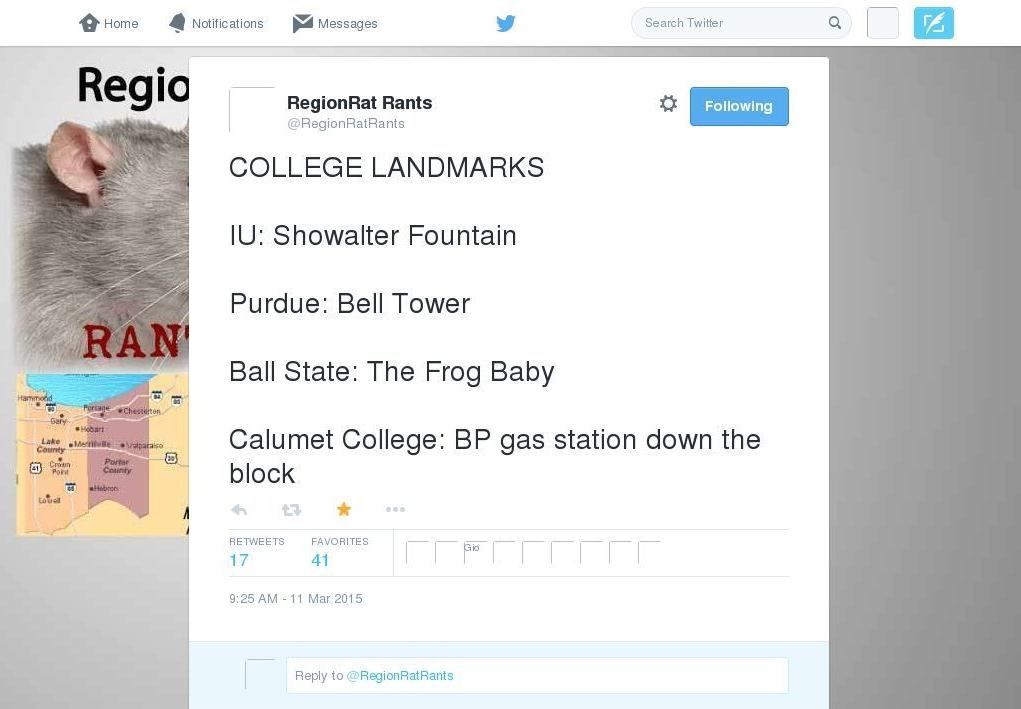Go to the Home tab
The image size is (1021, 709).
(x=109, y=23)
